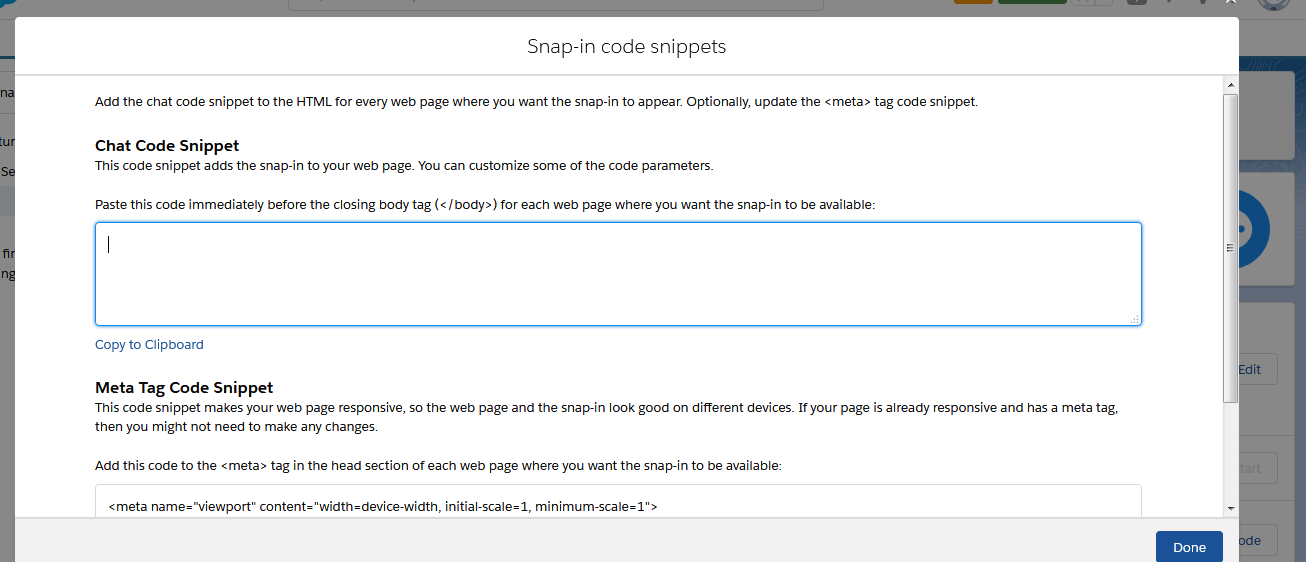1306x562 pixels.
Task: Open the user profile avatar in the header
Action: click(1271, 3)
